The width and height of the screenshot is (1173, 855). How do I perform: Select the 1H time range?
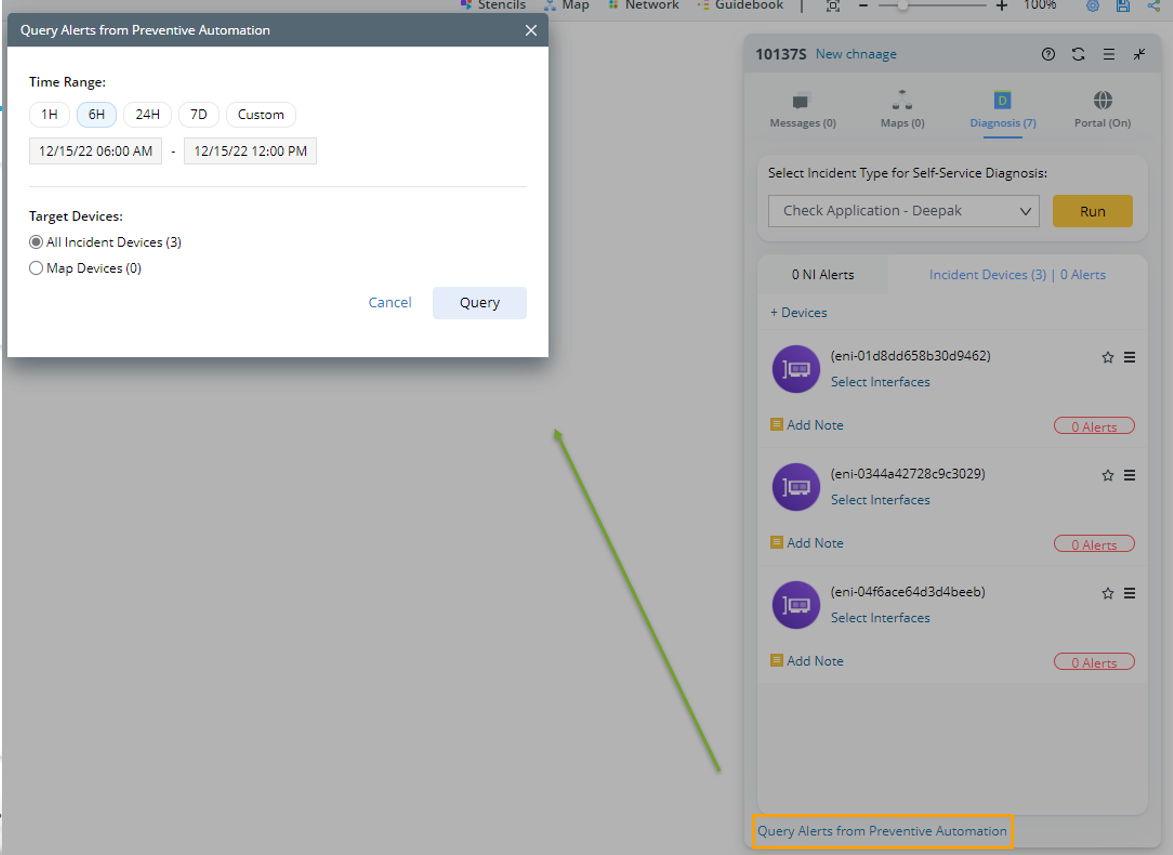[x=49, y=114]
